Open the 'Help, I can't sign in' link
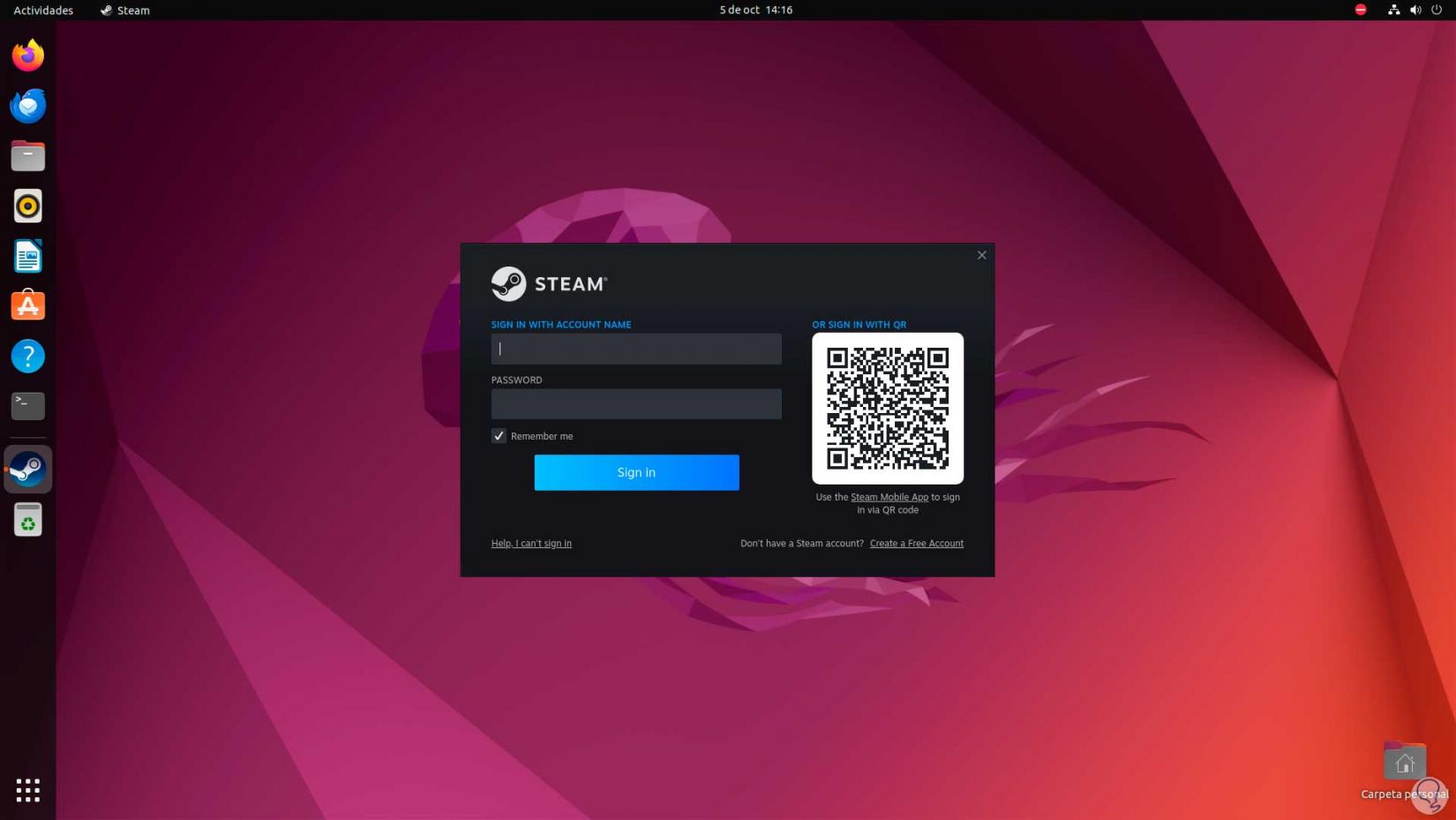Image resolution: width=1456 pixels, height=820 pixels. (531, 544)
